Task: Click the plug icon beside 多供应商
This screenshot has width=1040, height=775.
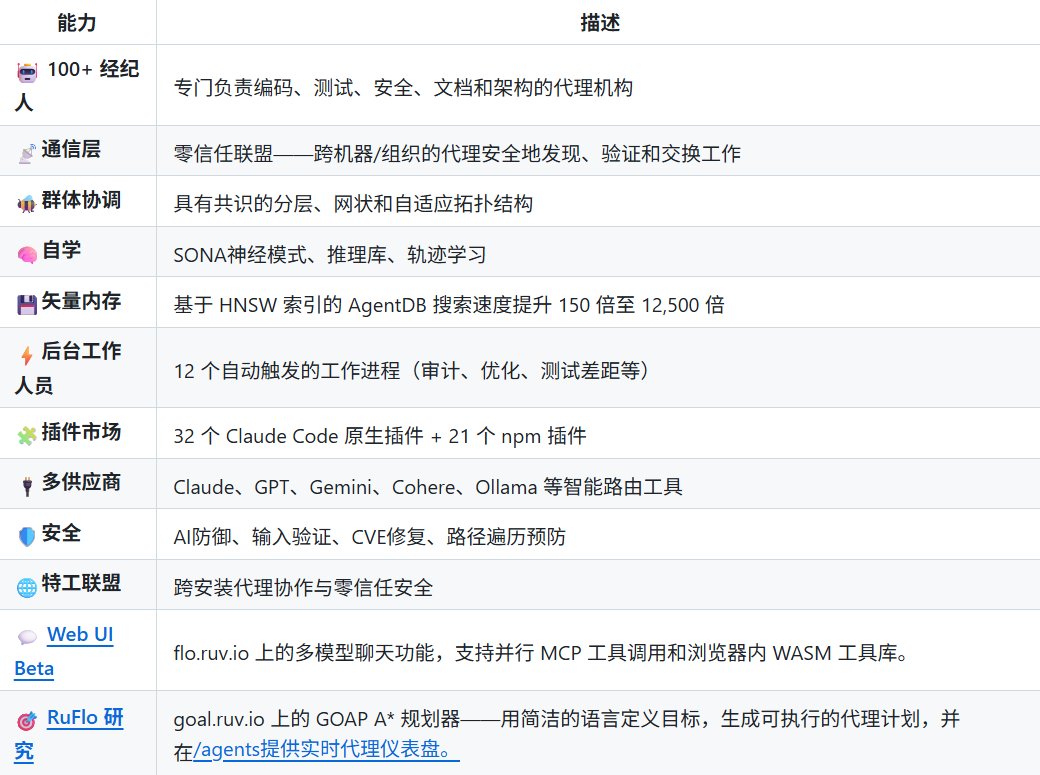Action: [x=27, y=486]
